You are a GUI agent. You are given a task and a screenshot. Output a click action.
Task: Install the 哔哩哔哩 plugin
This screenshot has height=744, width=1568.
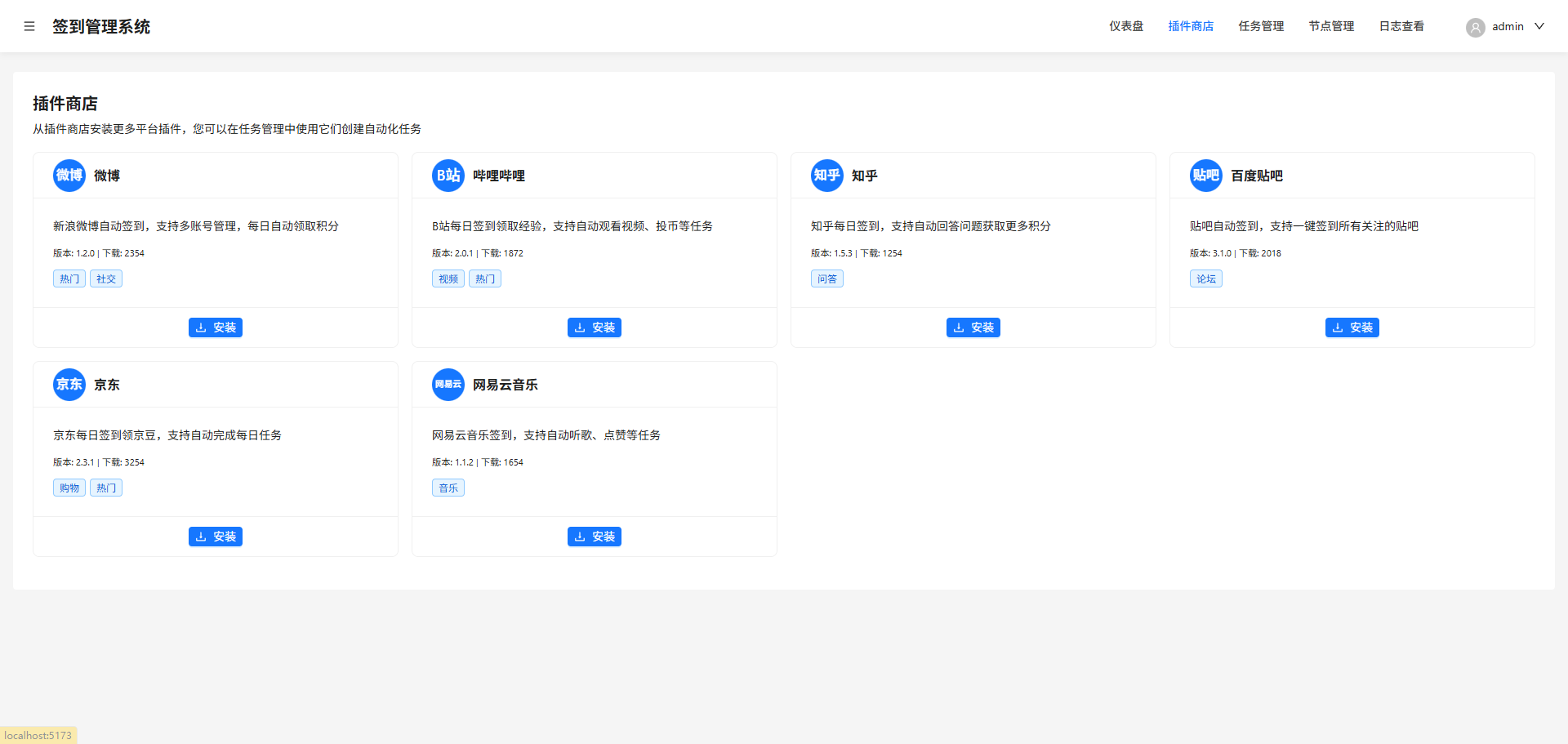(x=595, y=327)
